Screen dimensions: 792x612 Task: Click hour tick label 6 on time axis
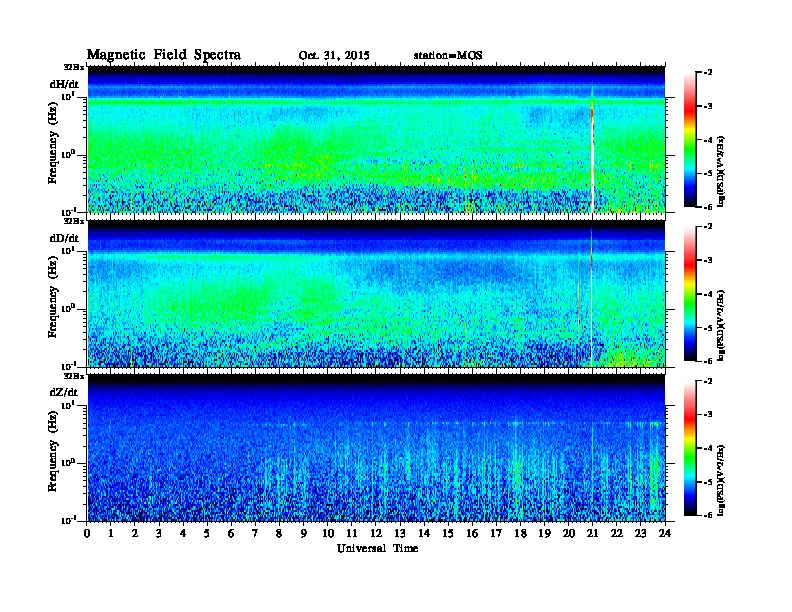pos(231,533)
